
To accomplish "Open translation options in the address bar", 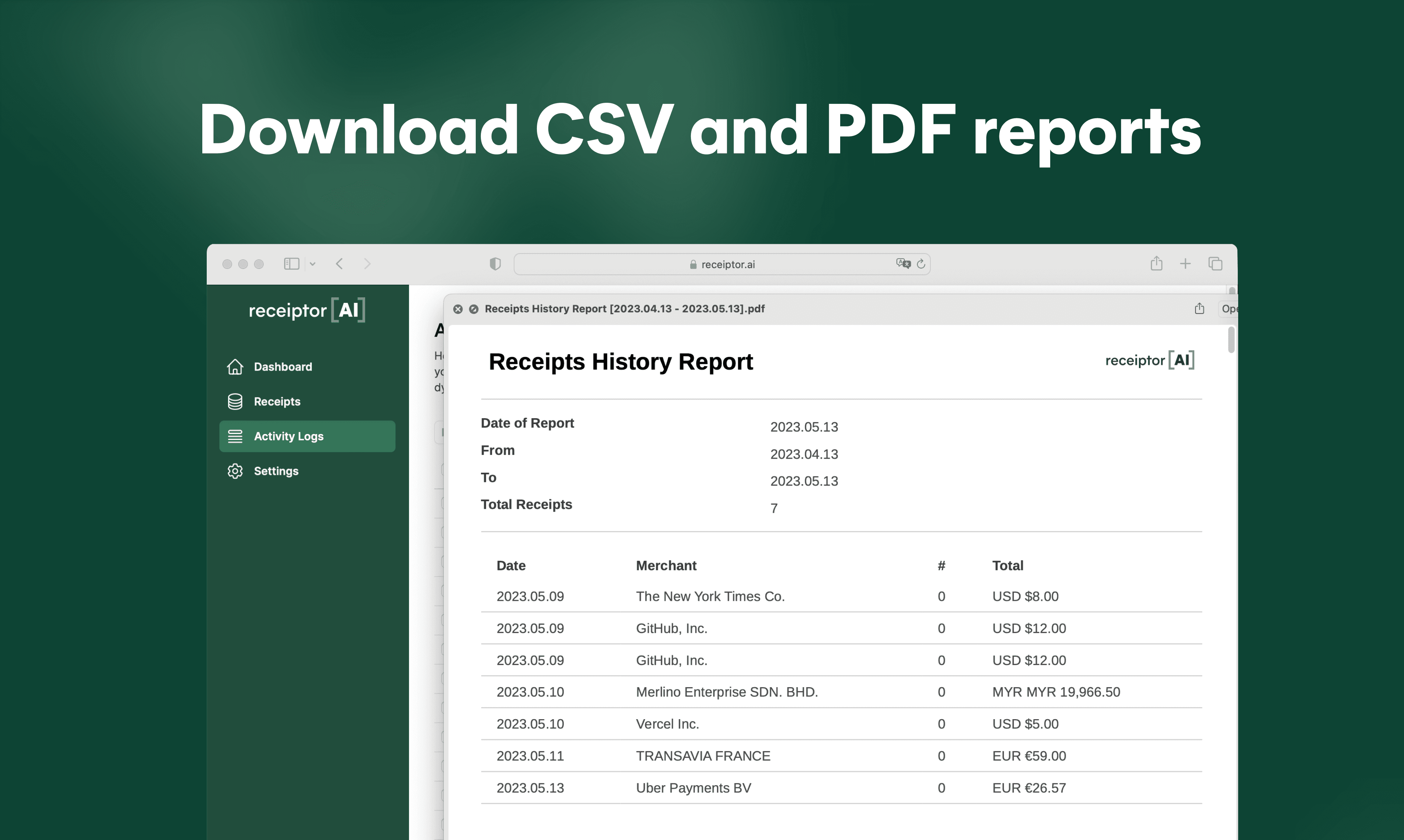I will 904,263.
